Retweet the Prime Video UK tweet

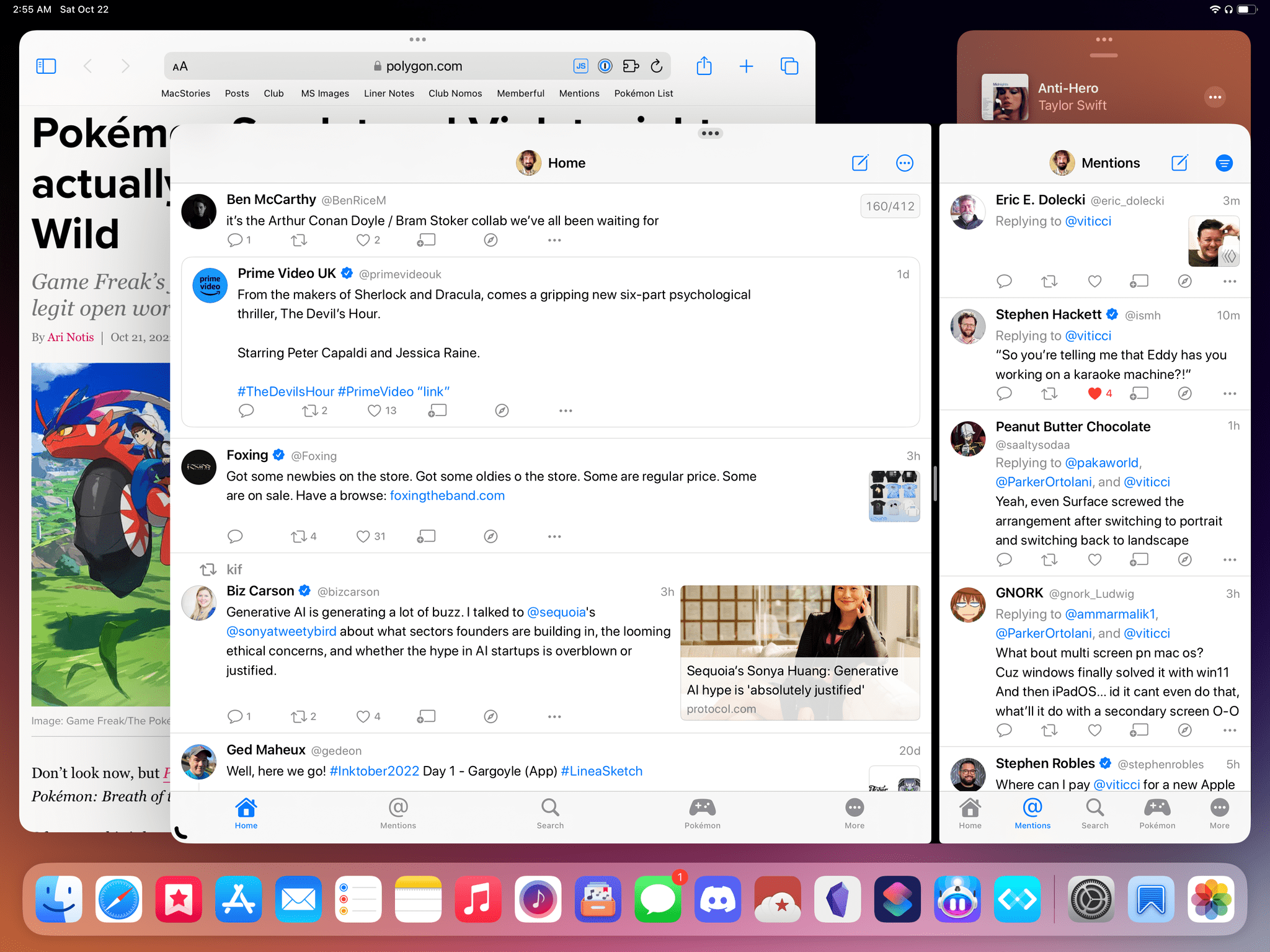tap(310, 411)
